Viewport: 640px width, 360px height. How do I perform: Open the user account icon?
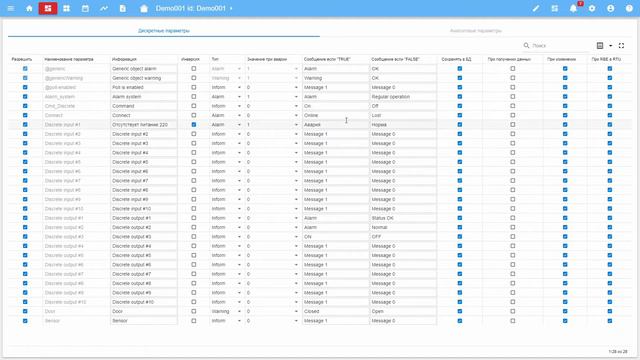[611, 8]
